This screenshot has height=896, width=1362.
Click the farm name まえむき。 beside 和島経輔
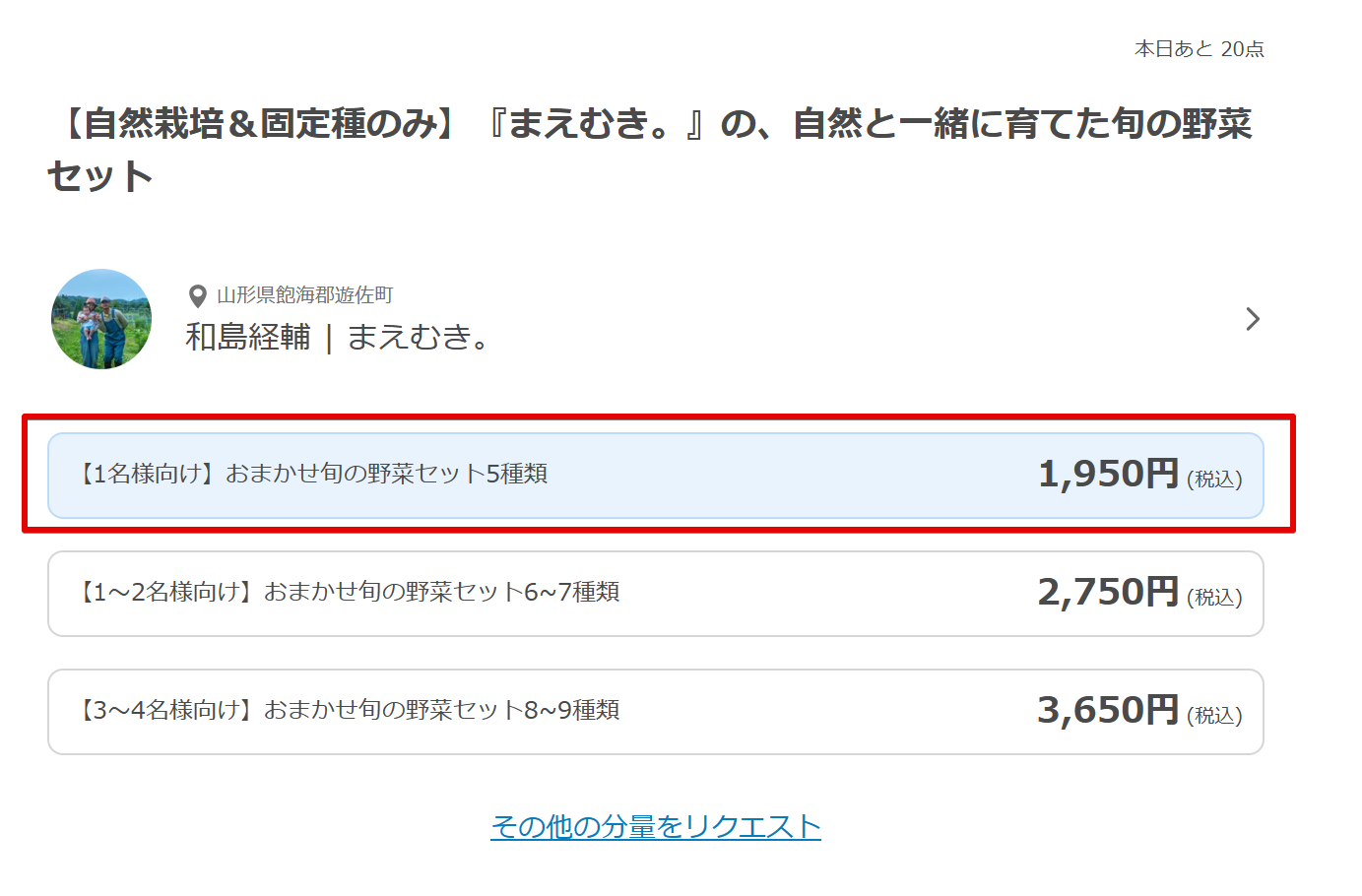(419, 338)
